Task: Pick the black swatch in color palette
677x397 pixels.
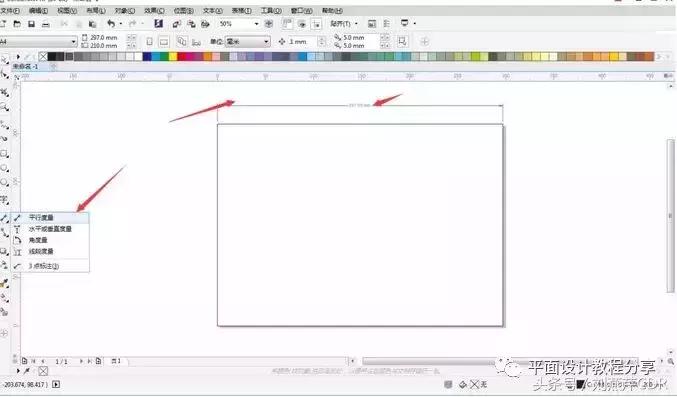Action: (52, 56)
